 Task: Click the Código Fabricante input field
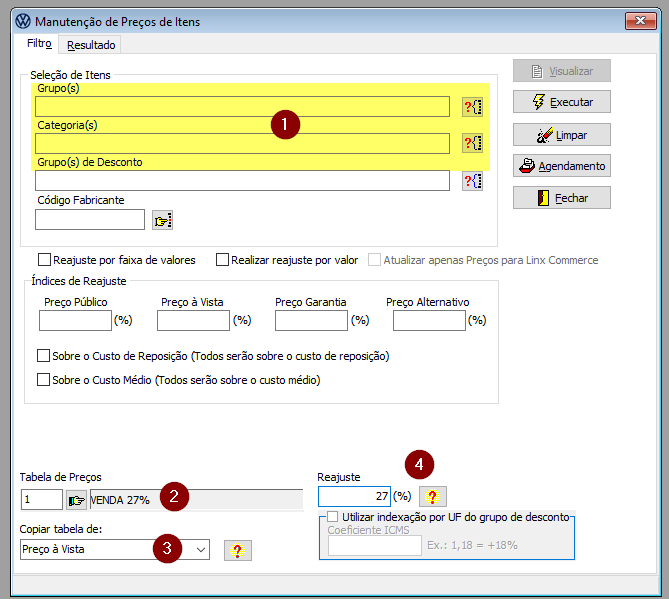click(x=90, y=219)
